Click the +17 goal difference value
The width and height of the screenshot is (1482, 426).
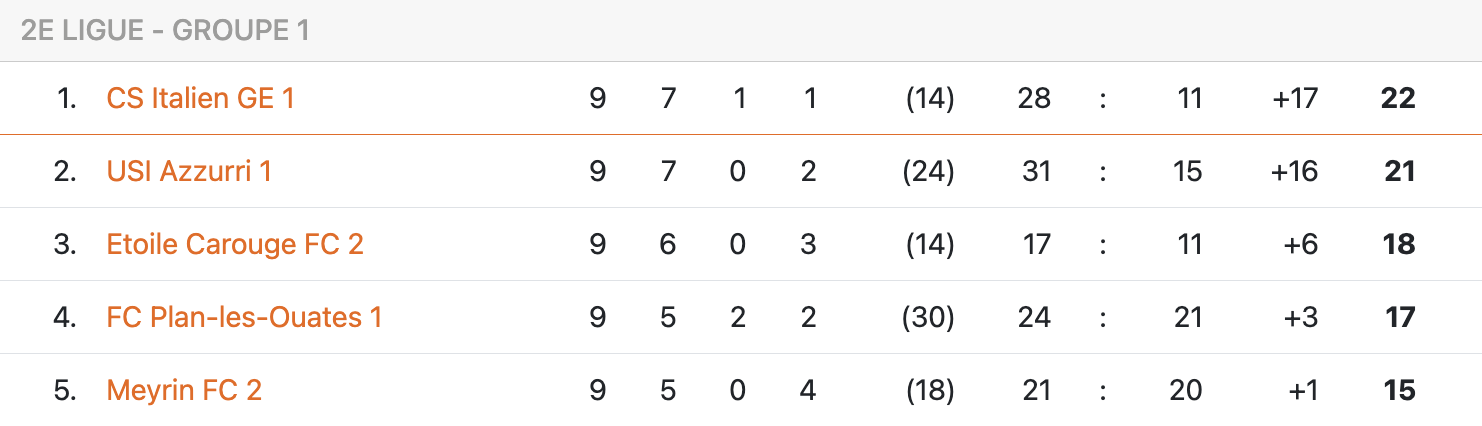click(1294, 98)
